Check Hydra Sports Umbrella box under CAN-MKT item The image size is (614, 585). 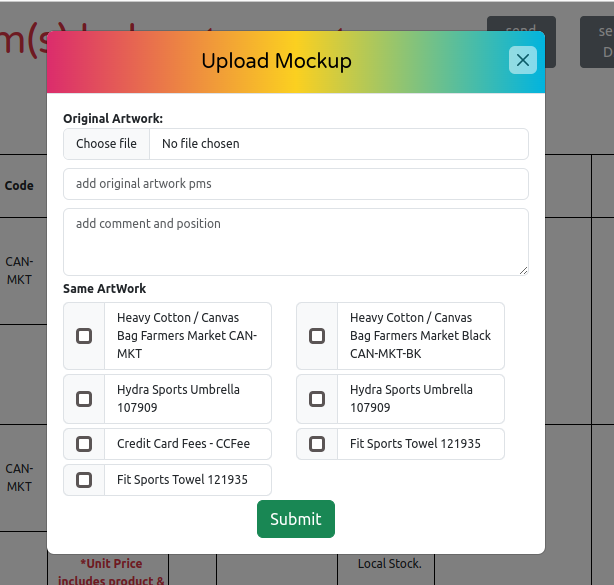tap(84, 399)
